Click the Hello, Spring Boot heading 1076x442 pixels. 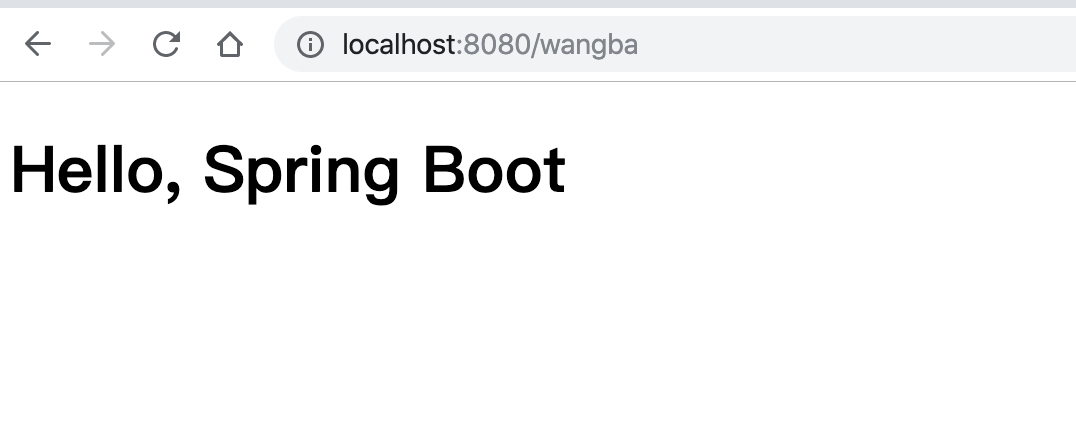coord(288,172)
